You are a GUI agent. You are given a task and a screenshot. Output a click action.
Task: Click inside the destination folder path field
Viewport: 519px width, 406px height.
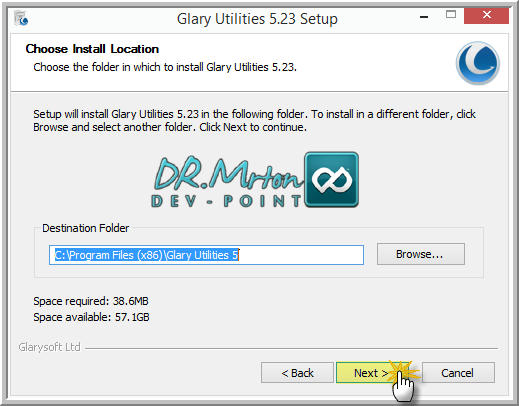coord(206,255)
